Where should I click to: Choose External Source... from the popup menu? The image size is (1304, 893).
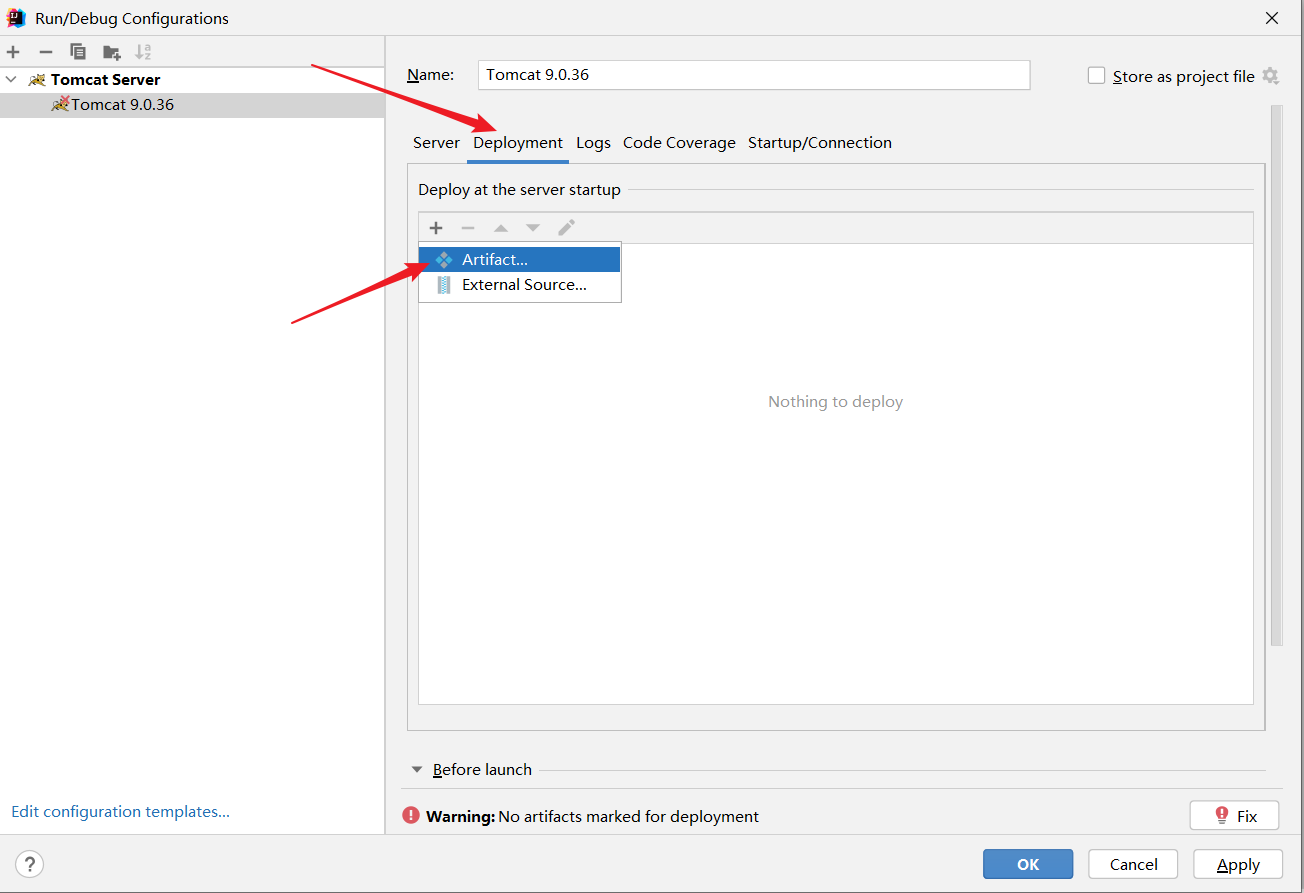pos(520,285)
